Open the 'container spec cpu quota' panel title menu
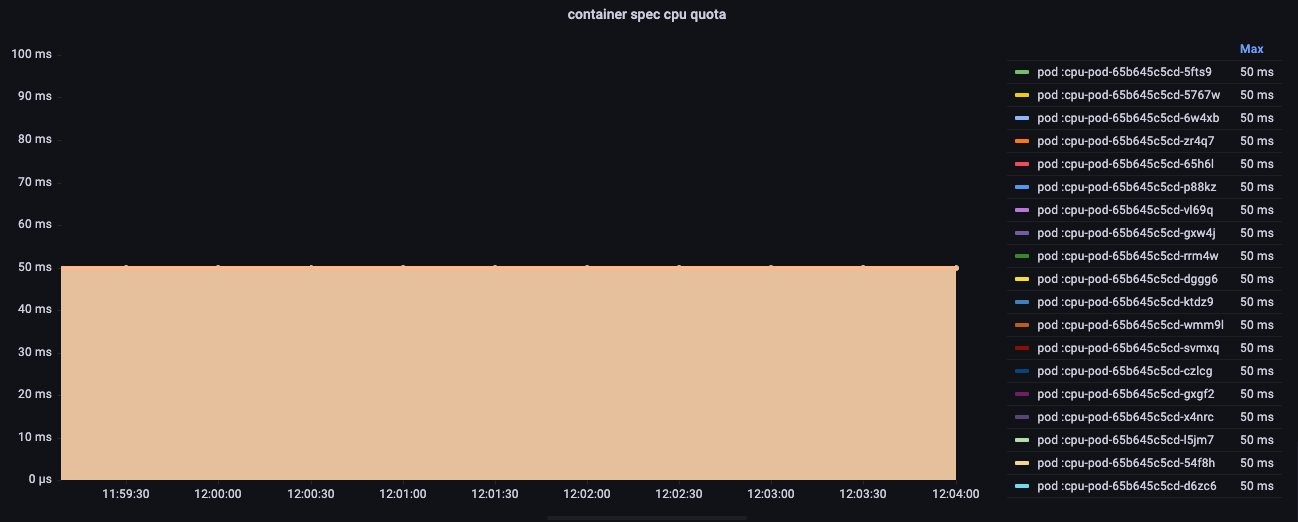 coord(647,14)
